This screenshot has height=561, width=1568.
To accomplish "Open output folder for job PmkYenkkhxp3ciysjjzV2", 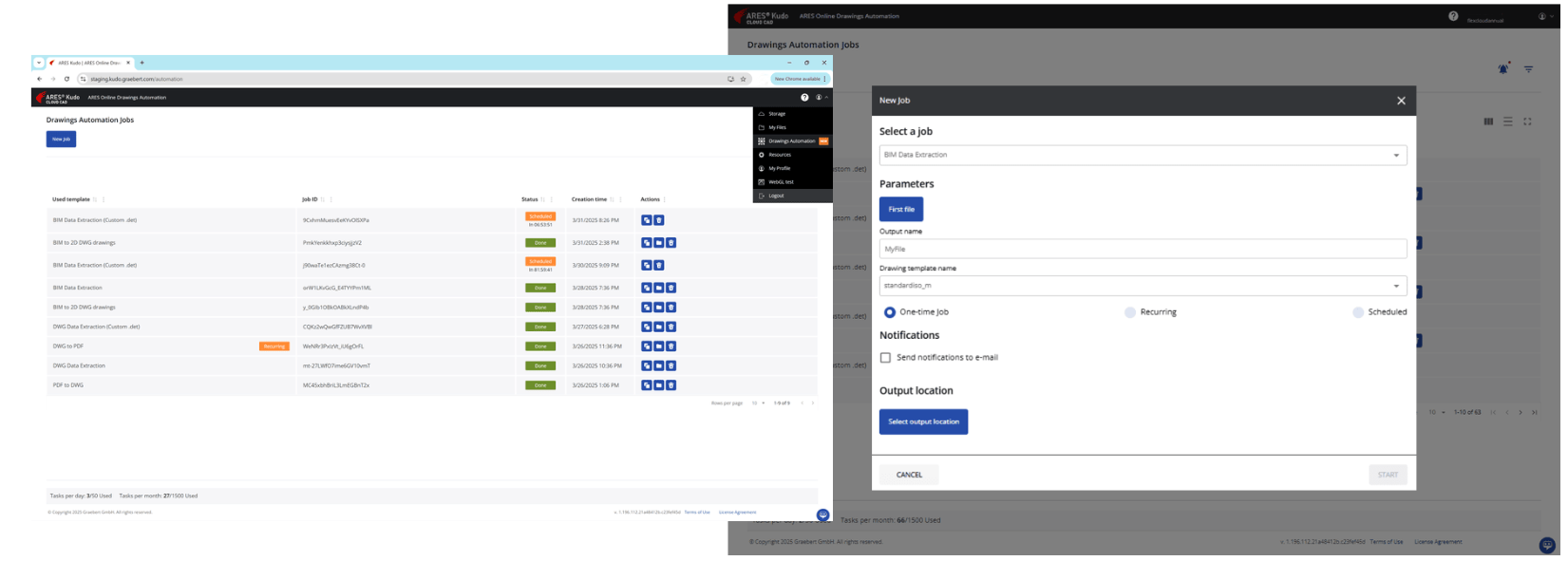I will point(659,243).
